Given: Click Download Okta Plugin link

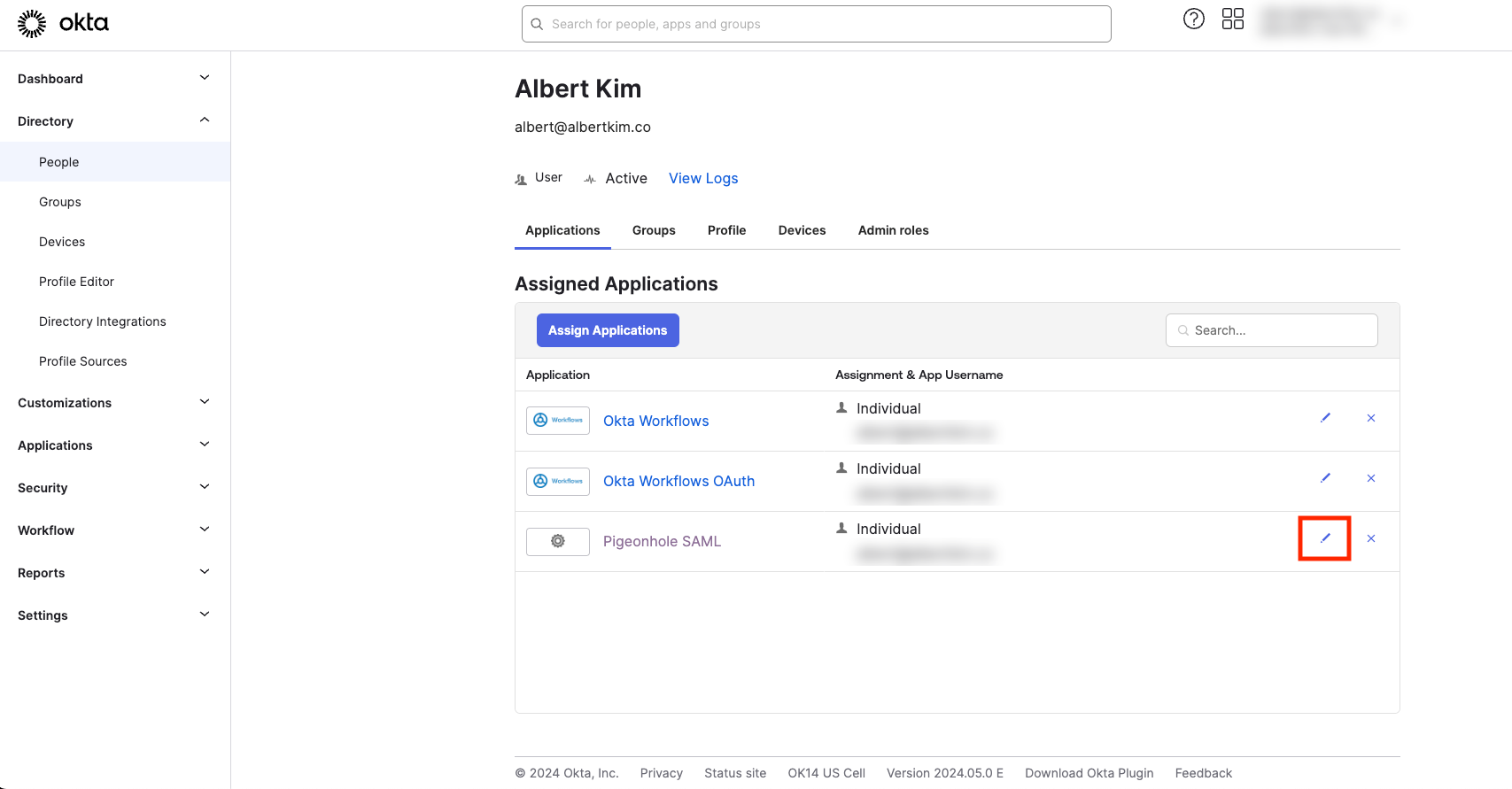Looking at the screenshot, I should [1089, 773].
